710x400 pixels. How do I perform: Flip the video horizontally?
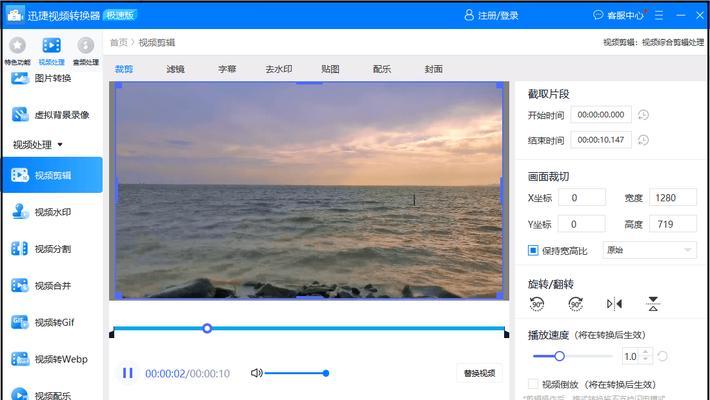(614, 304)
